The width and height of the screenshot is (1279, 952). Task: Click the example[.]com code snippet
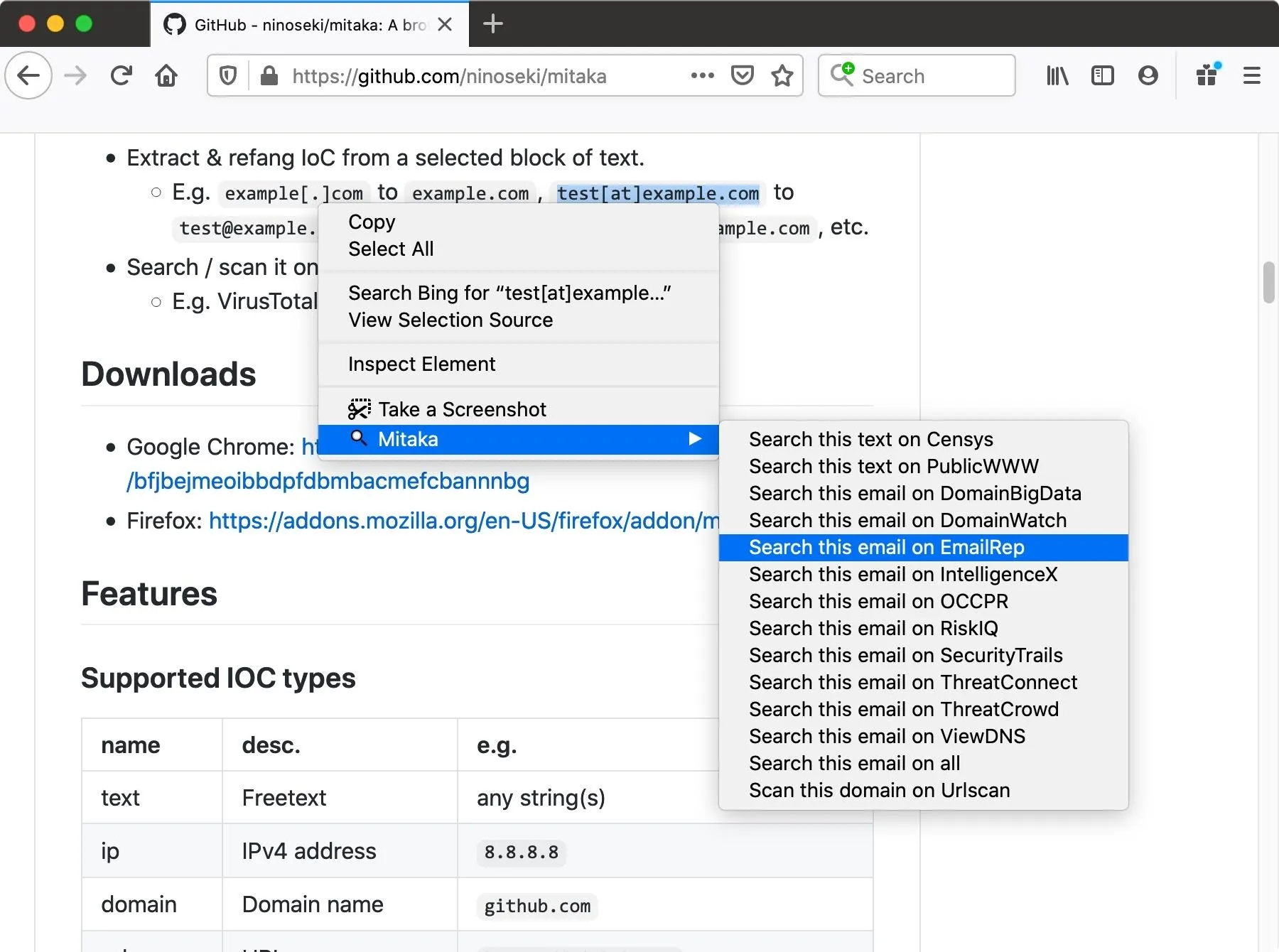293,193
